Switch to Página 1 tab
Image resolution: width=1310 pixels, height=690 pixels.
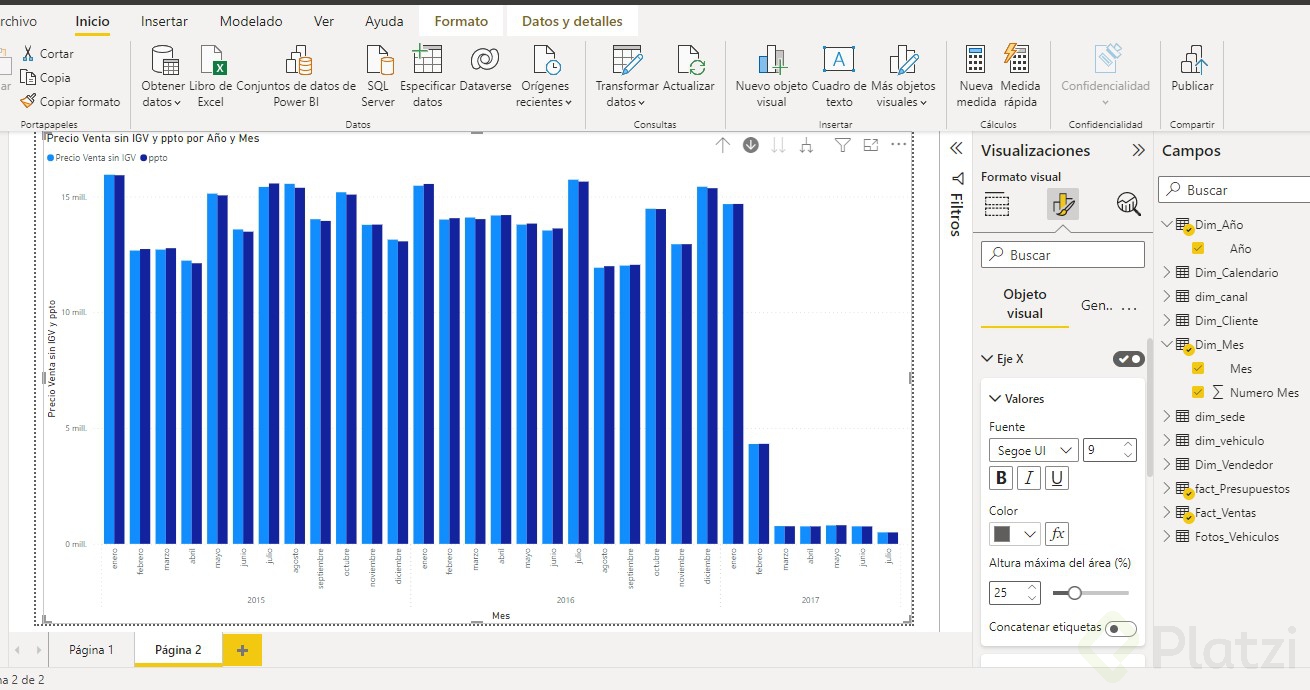tap(91, 650)
